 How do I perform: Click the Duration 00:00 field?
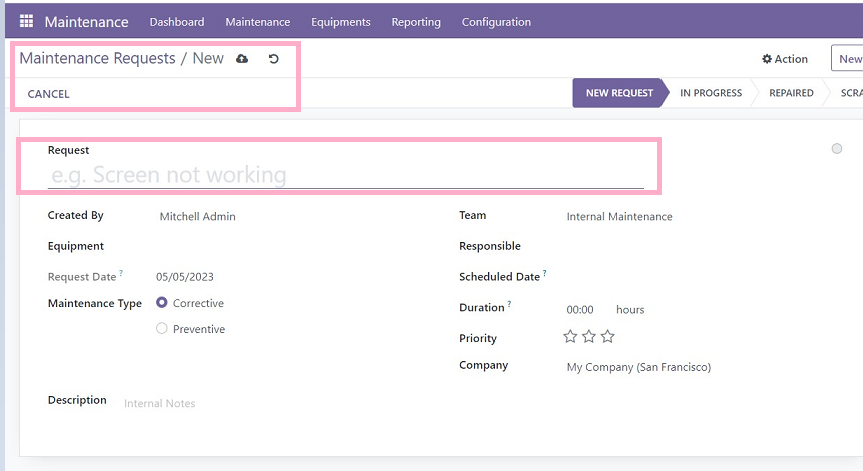tap(580, 310)
